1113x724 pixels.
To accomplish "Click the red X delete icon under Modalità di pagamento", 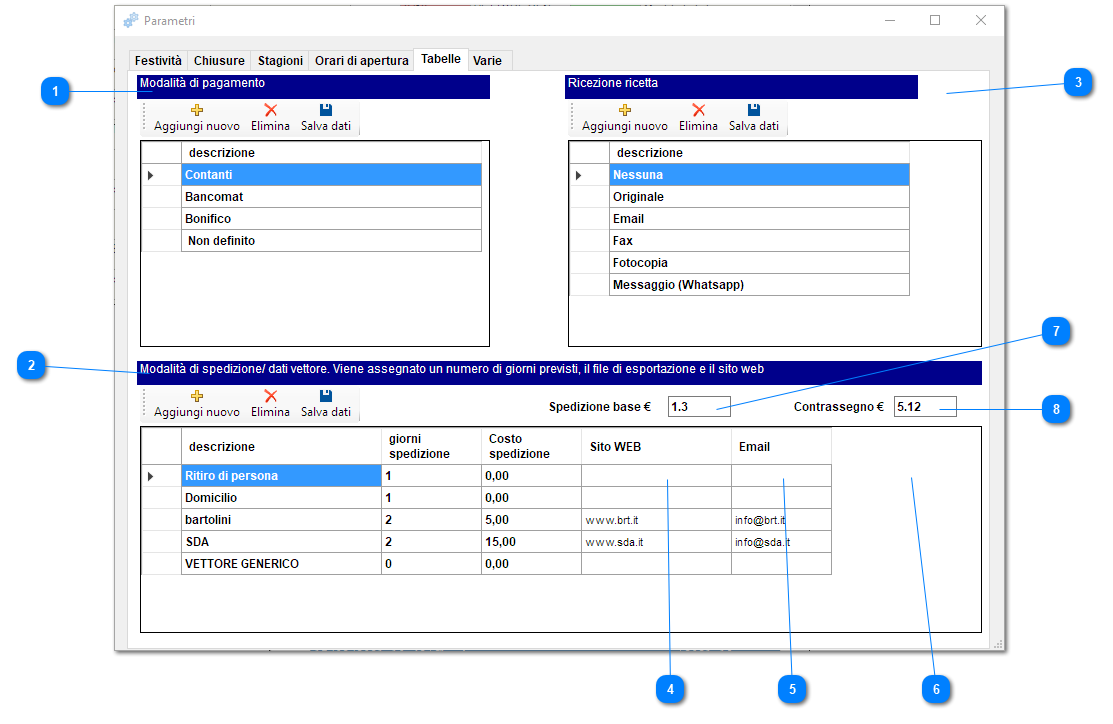I will pos(270,110).
